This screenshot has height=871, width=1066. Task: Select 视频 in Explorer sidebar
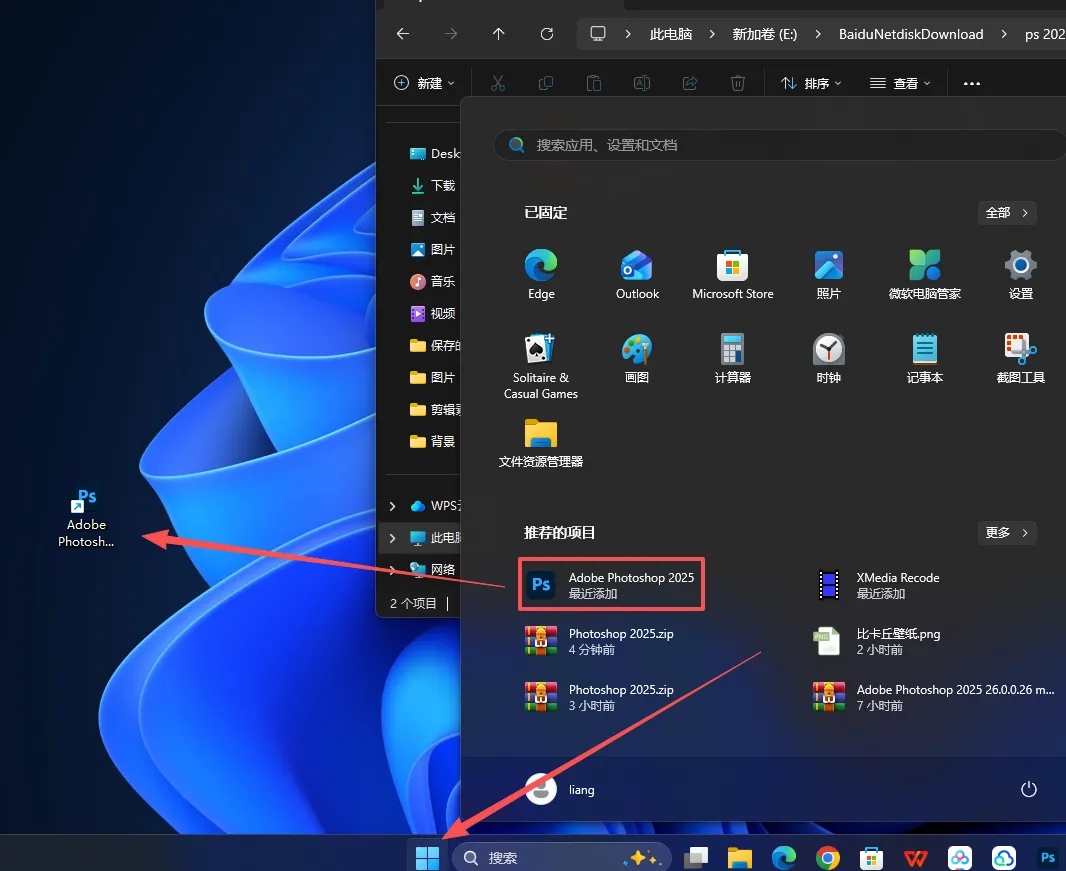click(x=433, y=313)
